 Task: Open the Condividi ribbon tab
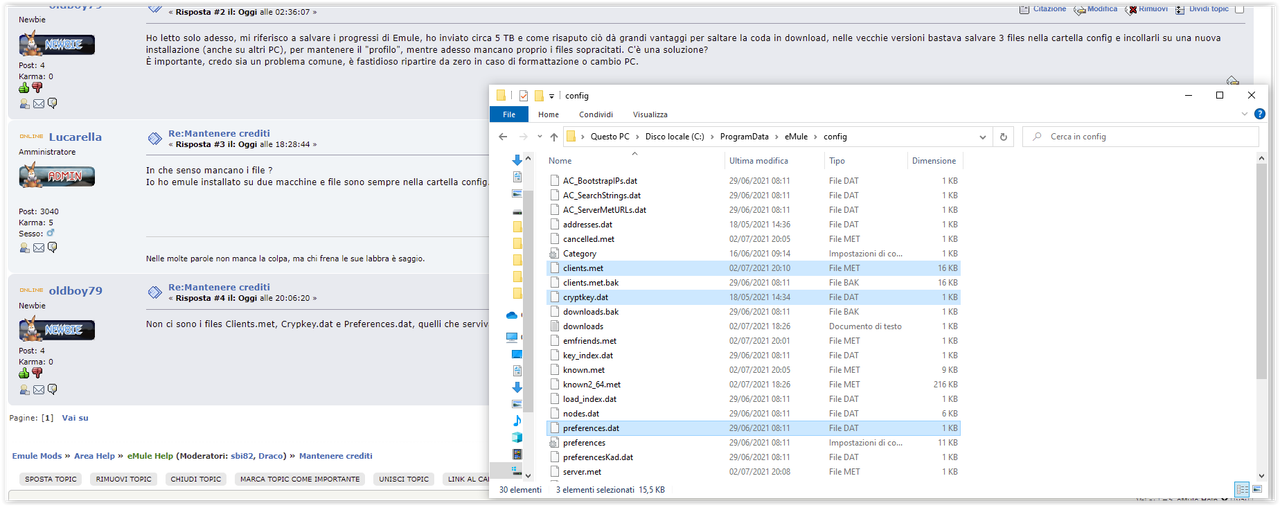click(x=596, y=114)
